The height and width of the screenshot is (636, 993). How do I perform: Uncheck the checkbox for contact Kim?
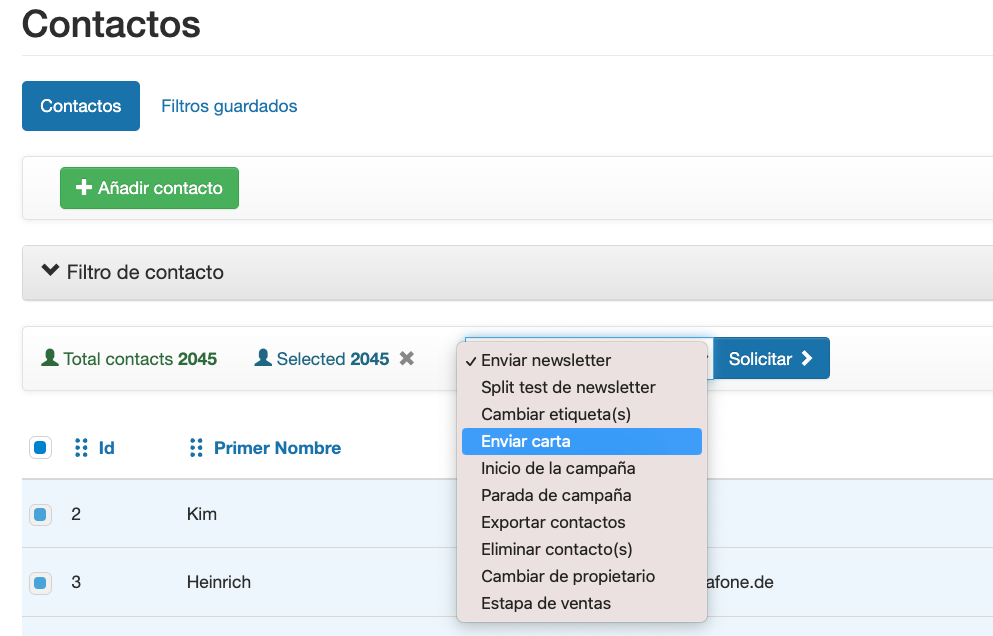coord(40,515)
